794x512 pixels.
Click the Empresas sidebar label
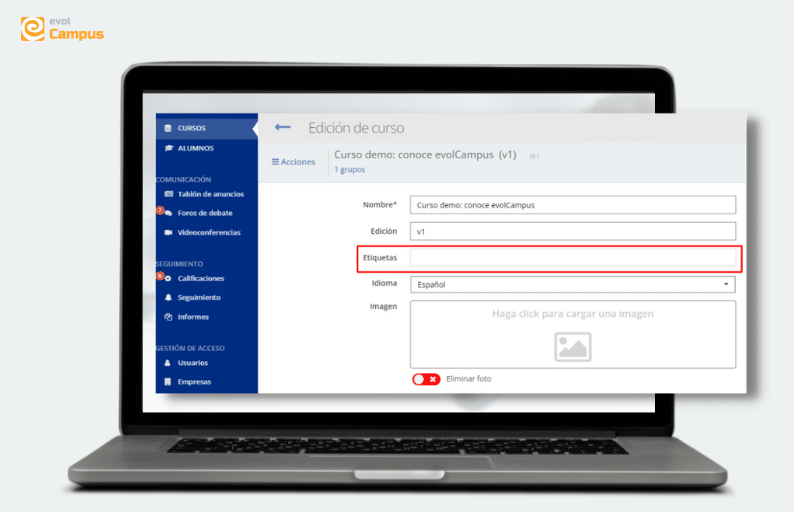click(194, 381)
